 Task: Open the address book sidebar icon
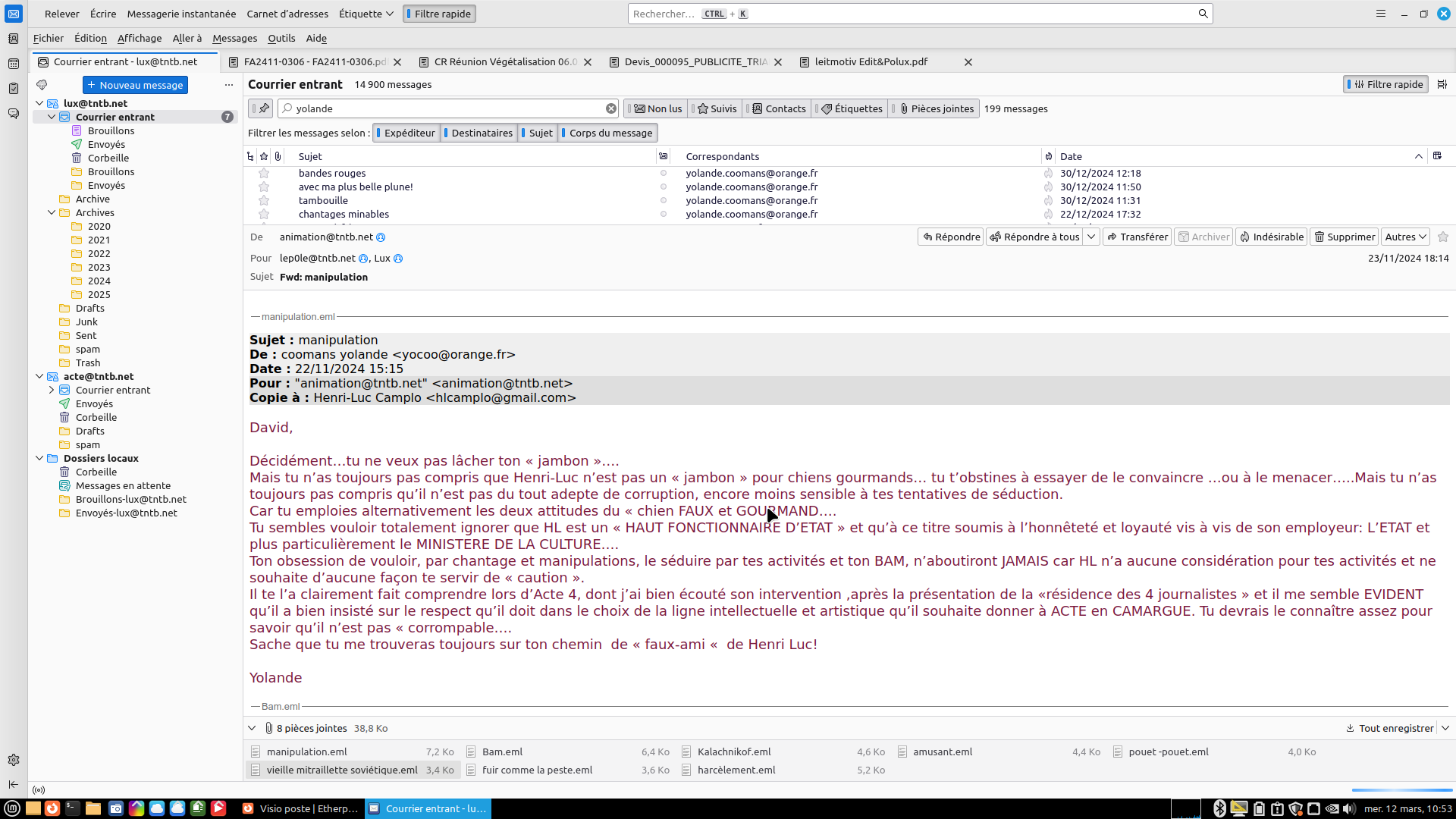pos(14,39)
